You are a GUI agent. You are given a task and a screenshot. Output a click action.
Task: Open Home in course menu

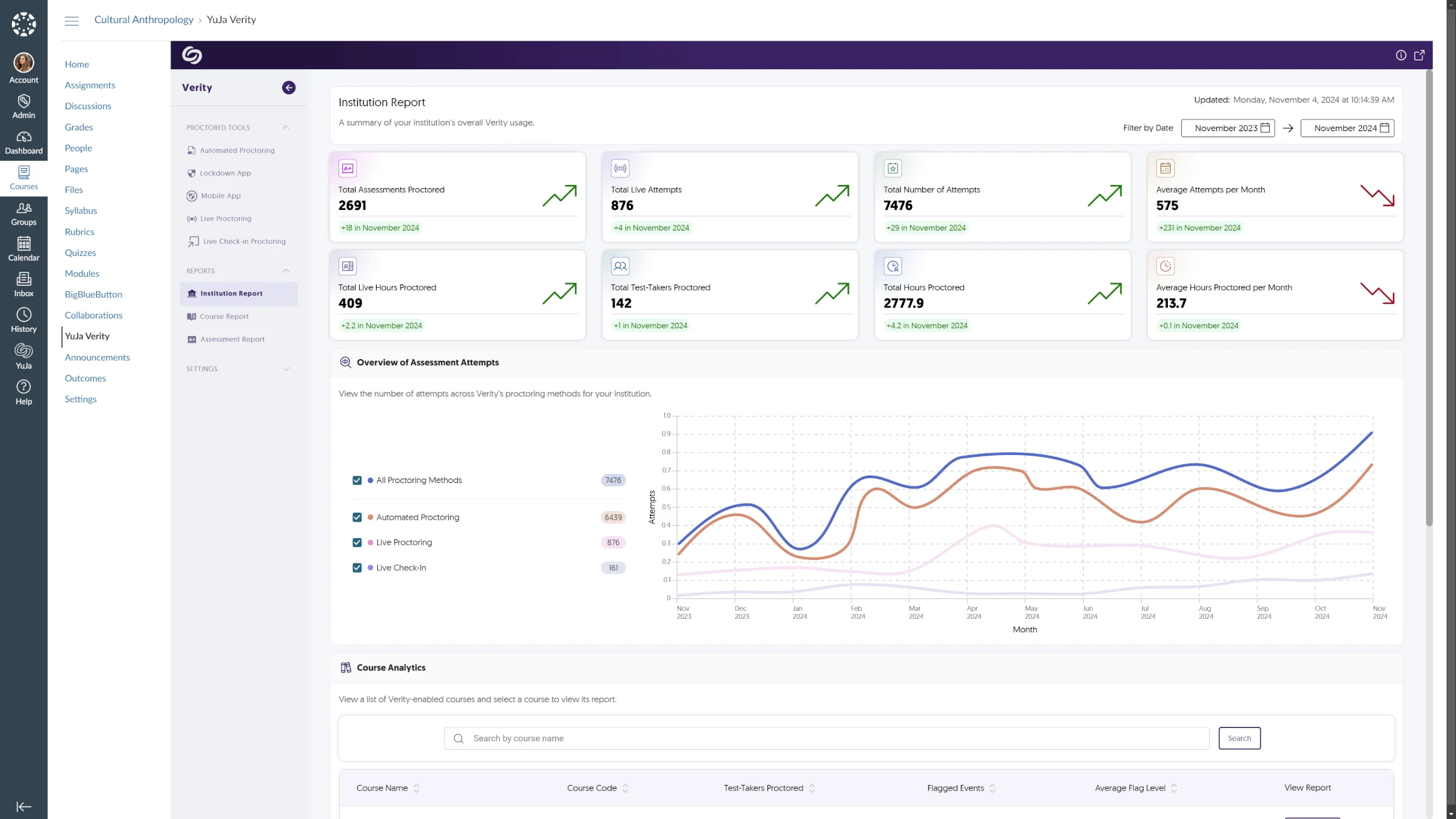click(77, 64)
